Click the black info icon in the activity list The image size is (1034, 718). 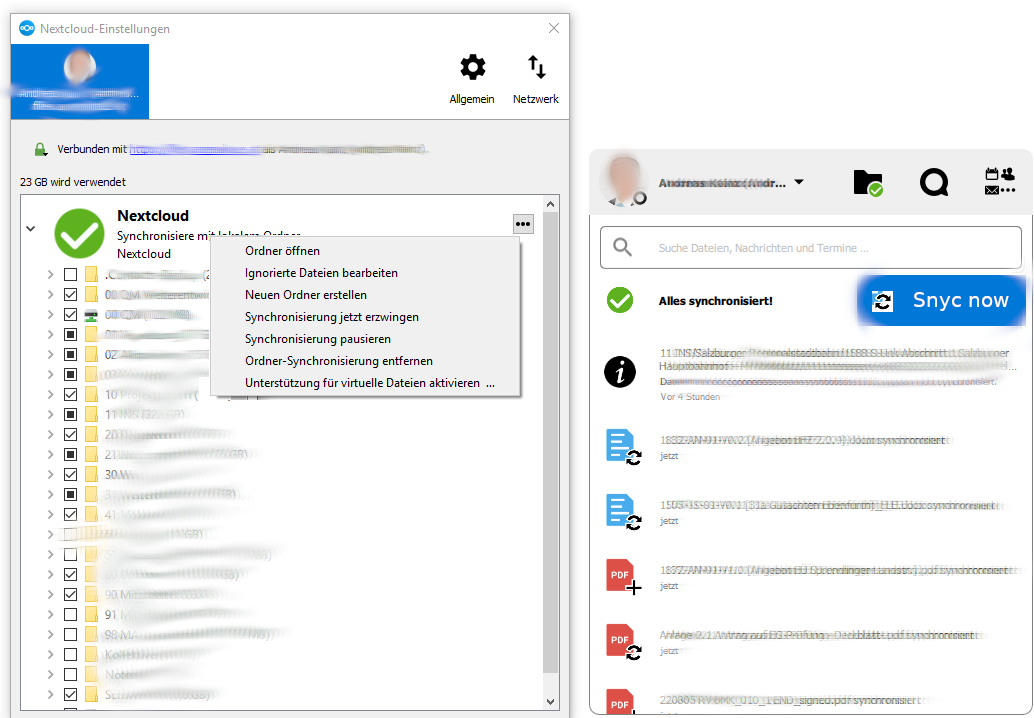tap(620, 371)
